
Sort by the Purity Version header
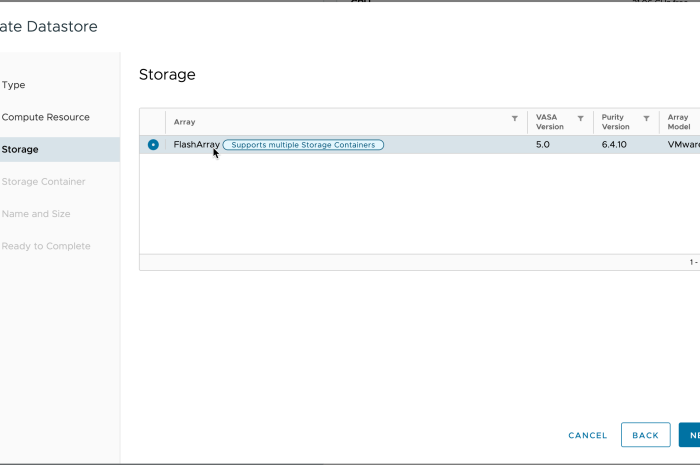pyautogui.click(x=615, y=122)
